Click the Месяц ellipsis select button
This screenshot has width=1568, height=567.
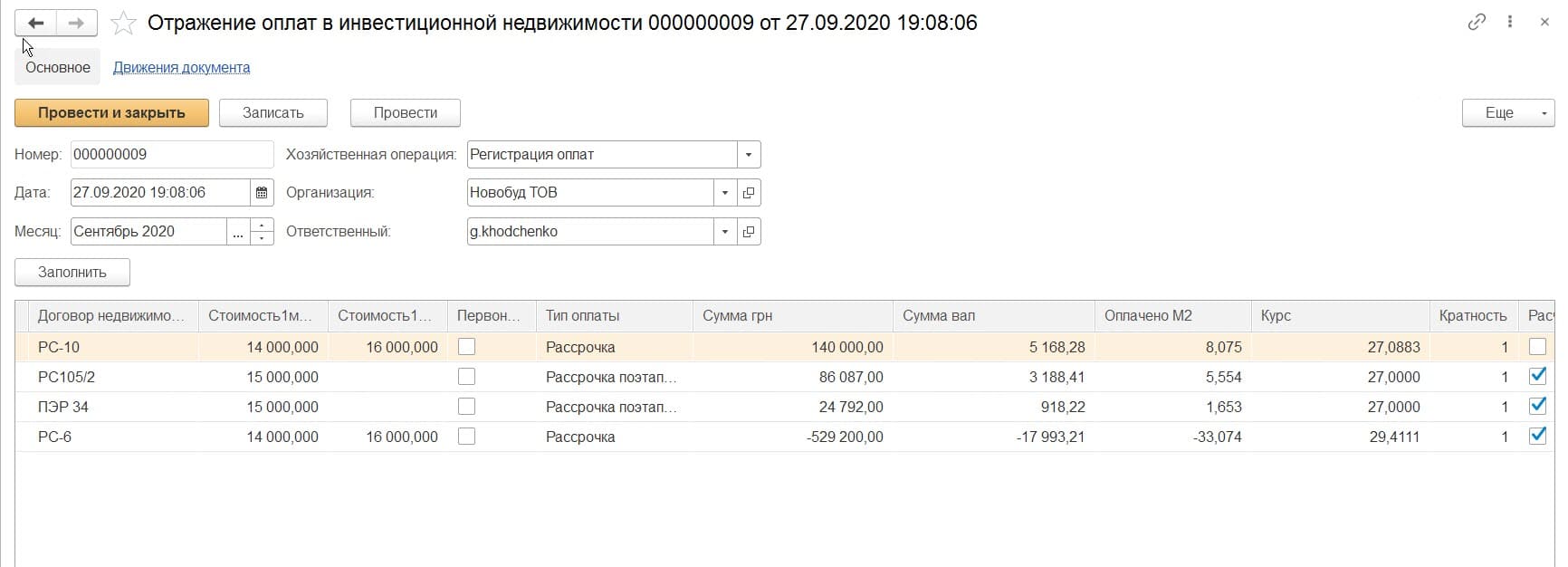click(x=238, y=232)
